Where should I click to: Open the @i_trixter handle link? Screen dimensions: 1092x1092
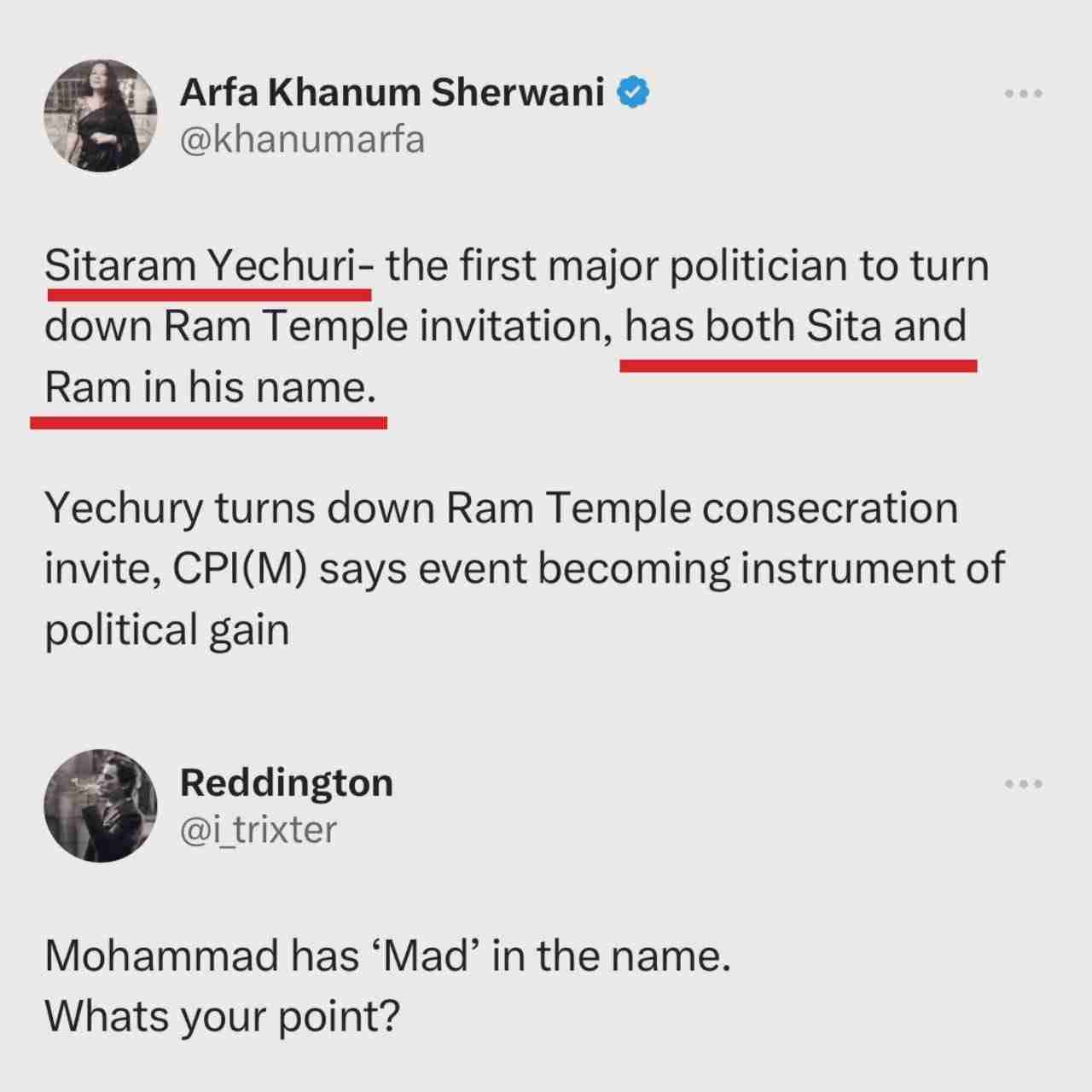(x=258, y=828)
